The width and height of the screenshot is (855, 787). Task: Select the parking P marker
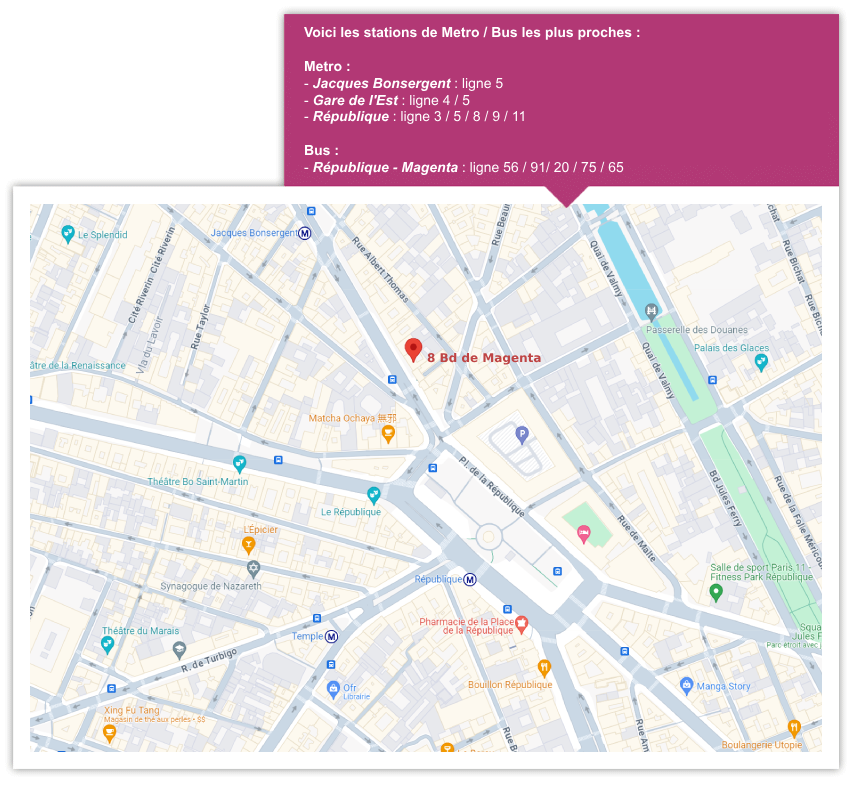point(522,435)
